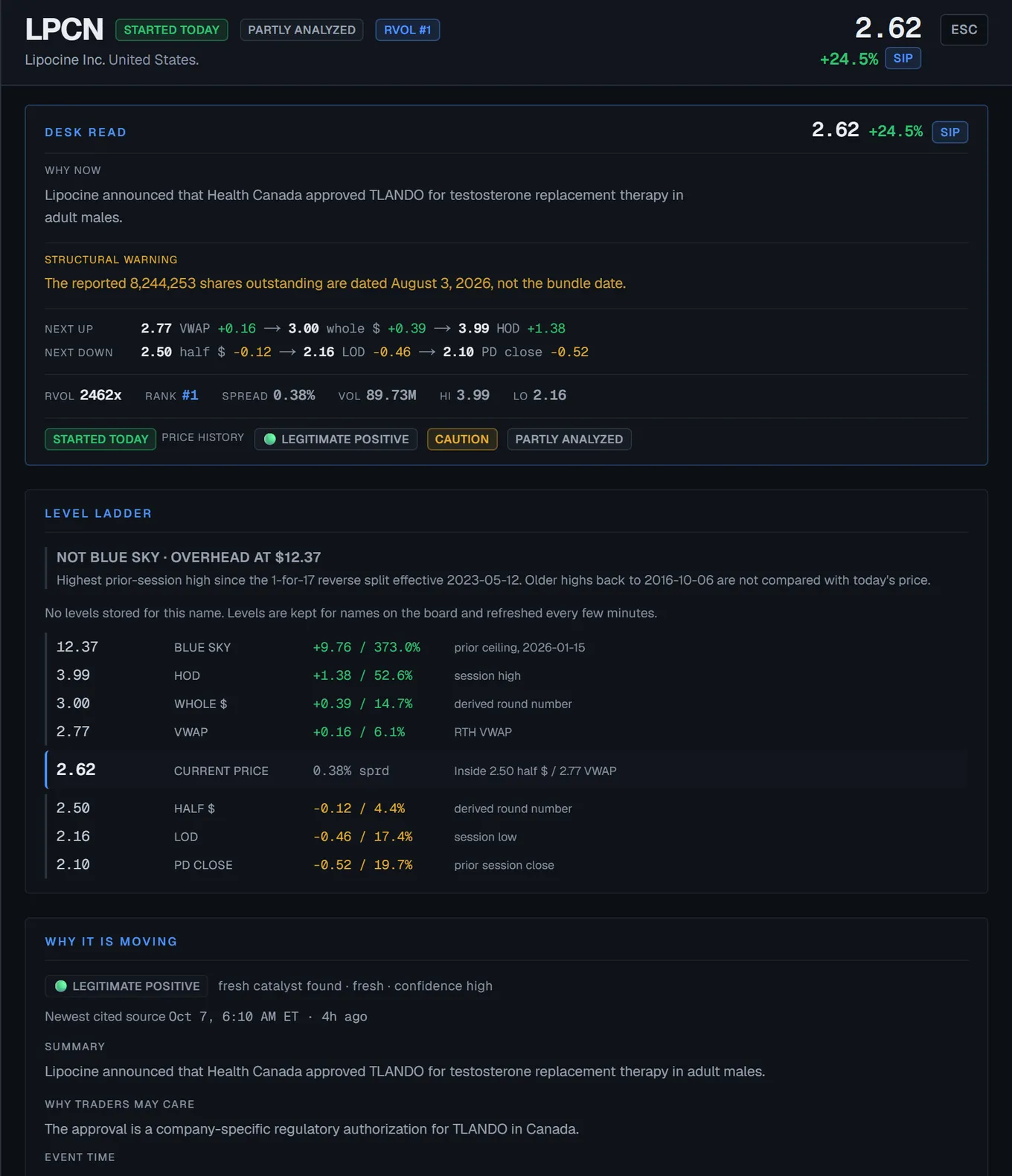Click LEGITIMATE POSITIVE tag under Why It Is Moving

coord(126,986)
